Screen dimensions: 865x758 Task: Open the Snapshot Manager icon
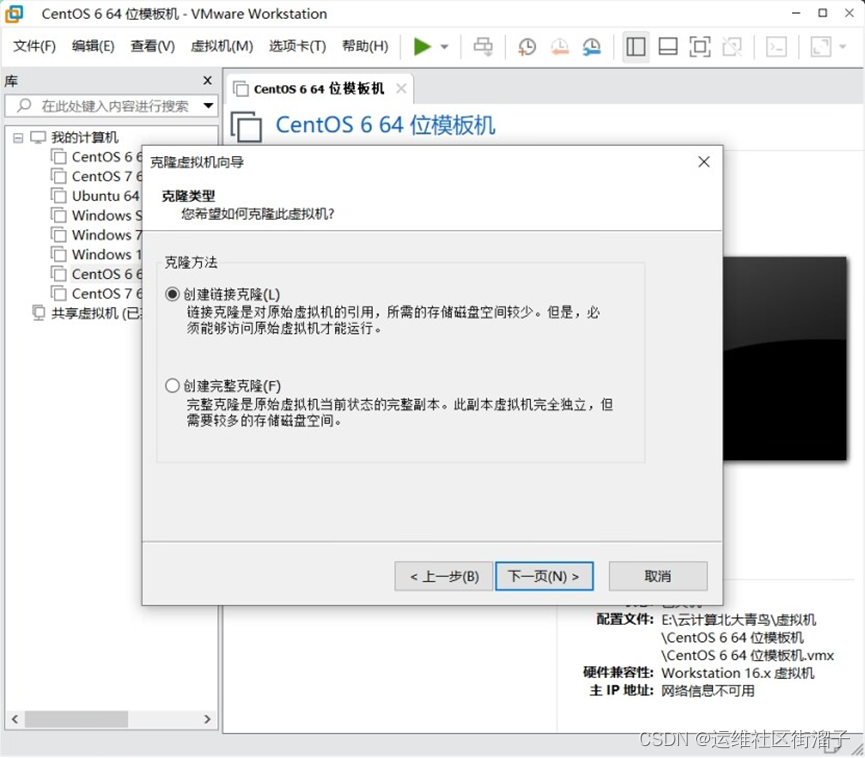click(592, 47)
